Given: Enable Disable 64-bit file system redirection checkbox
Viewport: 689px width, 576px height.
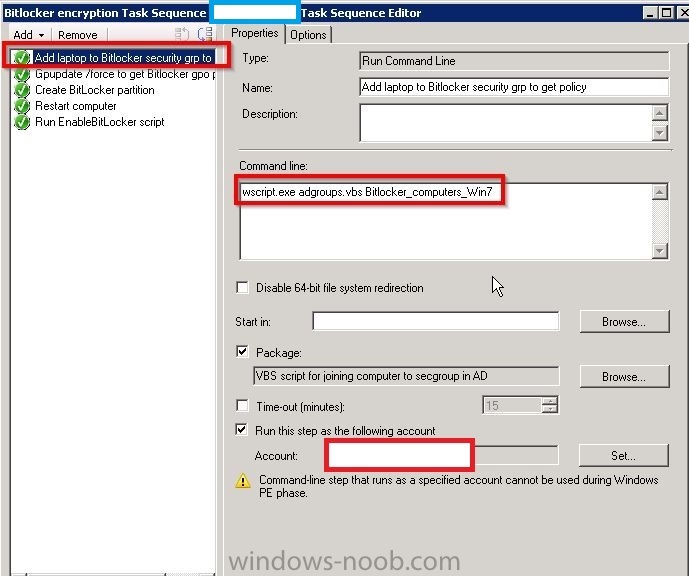Looking at the screenshot, I should (242, 287).
